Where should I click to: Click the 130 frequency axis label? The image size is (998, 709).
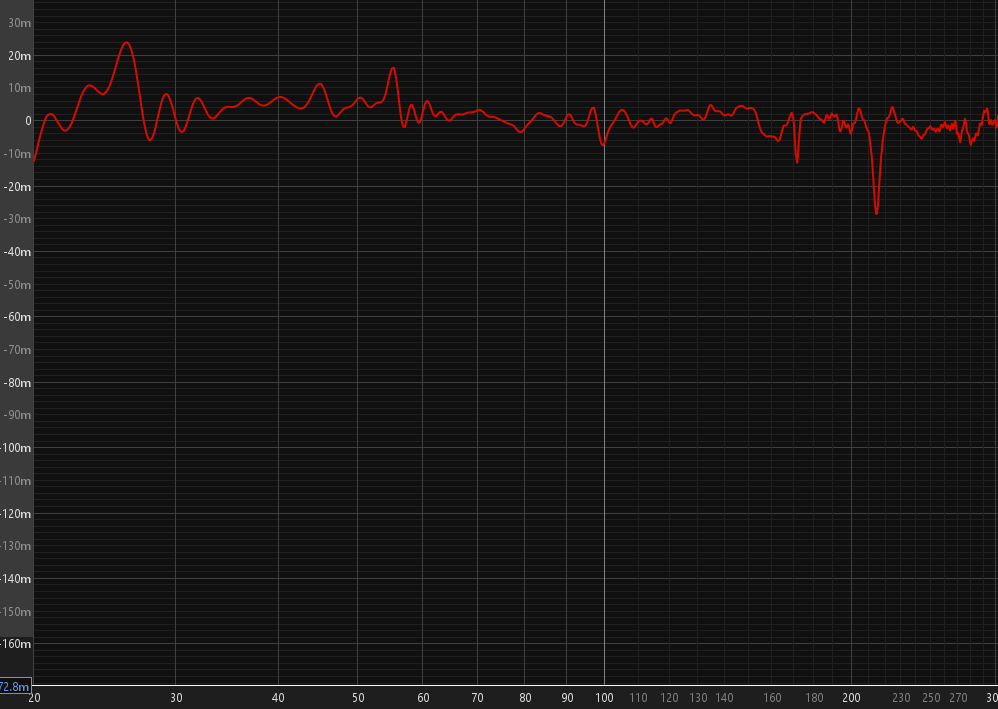pos(698,698)
